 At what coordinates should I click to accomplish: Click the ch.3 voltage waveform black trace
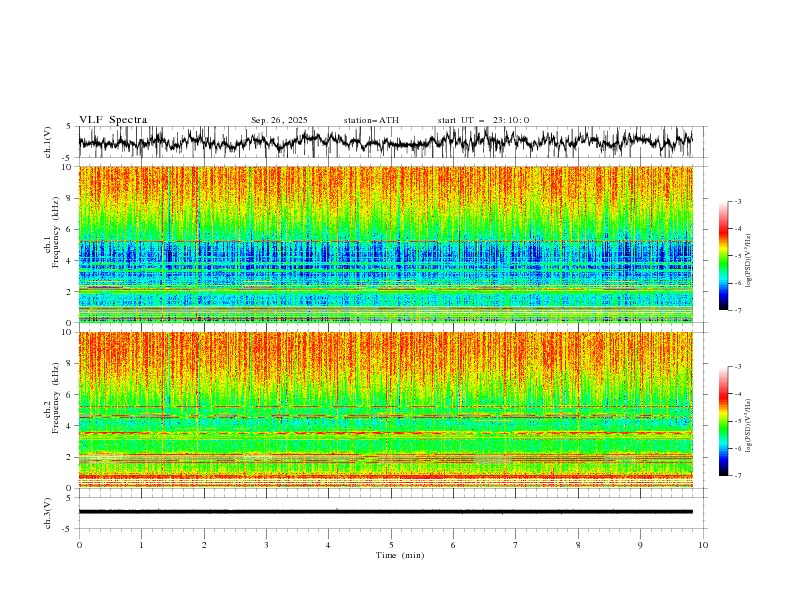386,512
